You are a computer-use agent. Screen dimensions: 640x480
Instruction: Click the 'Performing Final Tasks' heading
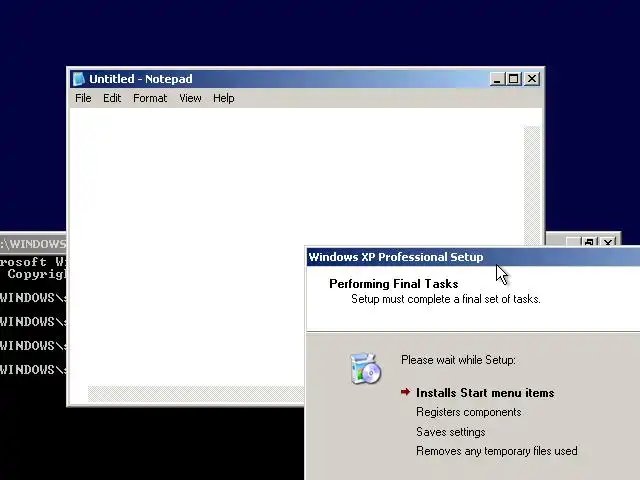(x=393, y=284)
